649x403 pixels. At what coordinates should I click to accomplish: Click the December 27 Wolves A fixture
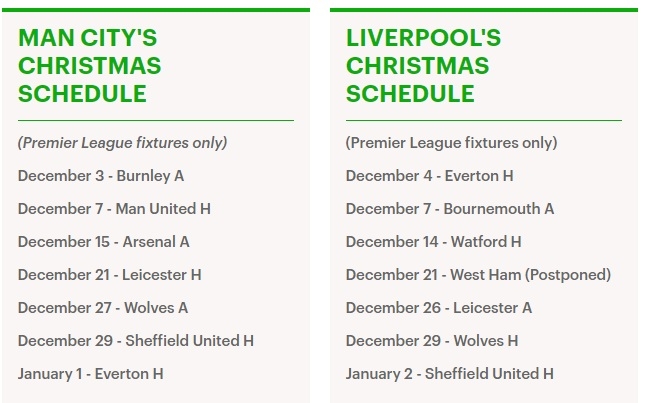coord(103,308)
